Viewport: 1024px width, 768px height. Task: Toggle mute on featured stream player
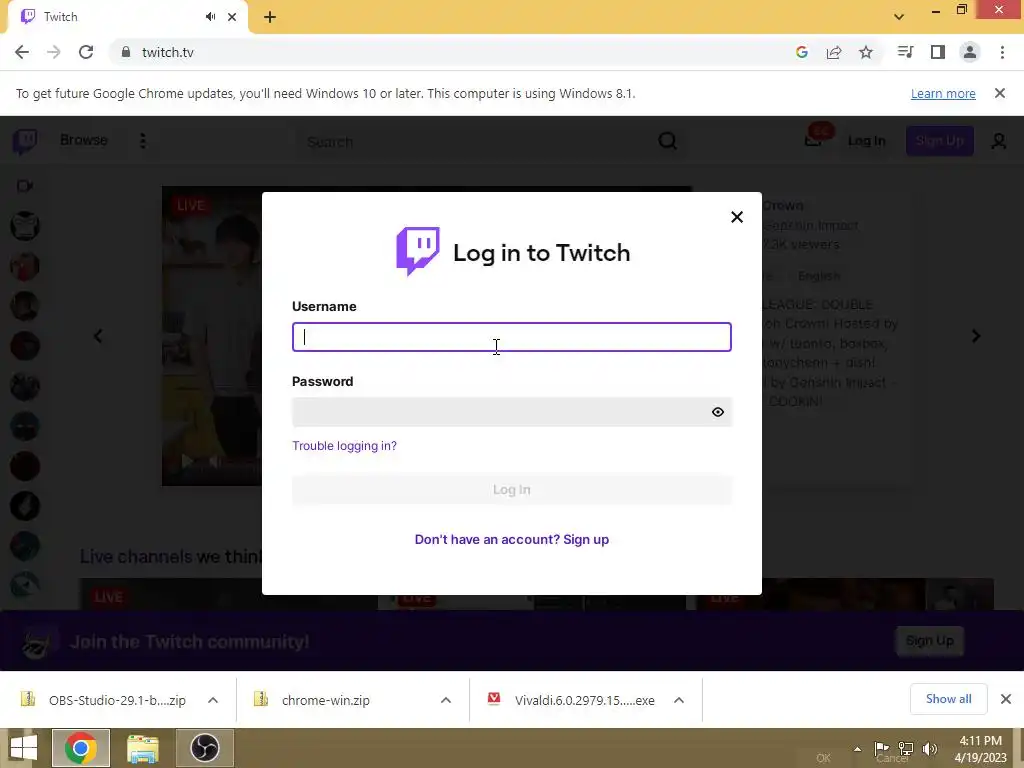pyautogui.click(x=214, y=462)
